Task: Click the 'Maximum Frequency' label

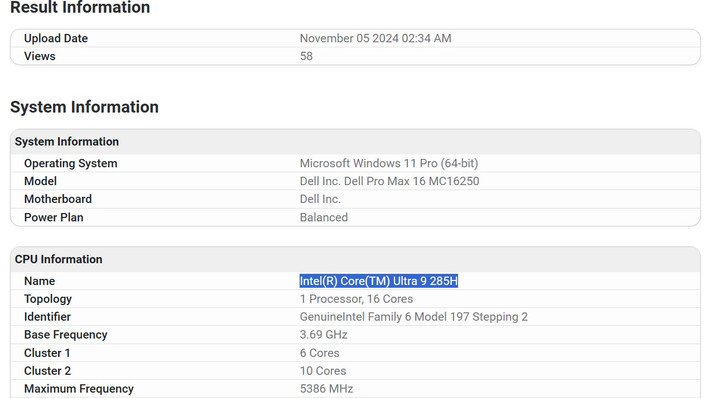Action: 79,389
